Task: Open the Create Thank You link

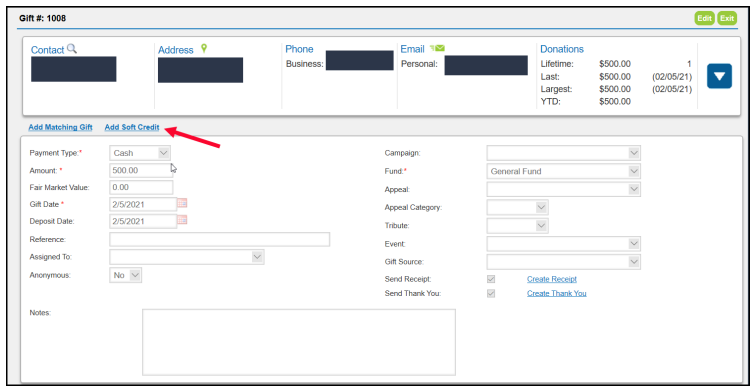Action: coord(557,293)
